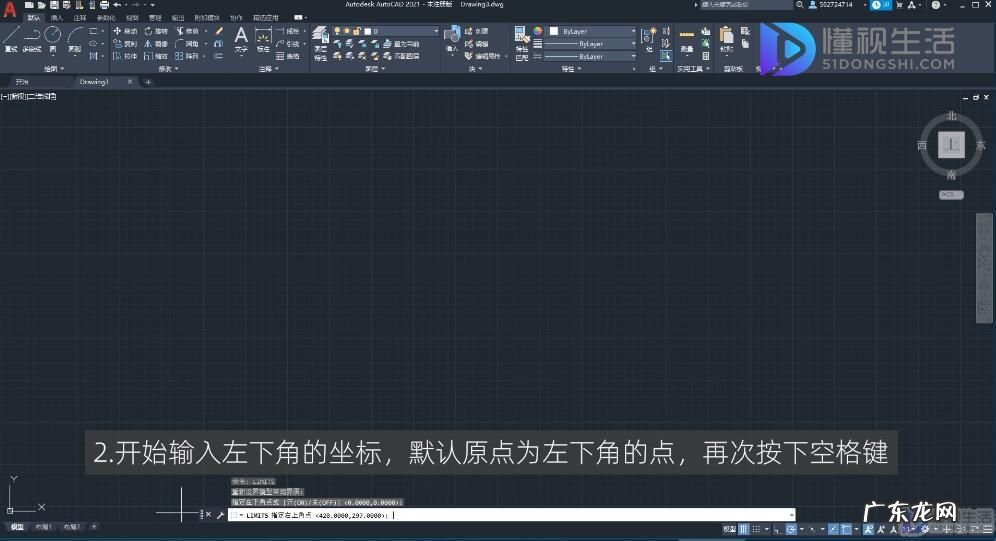Click the Undo arrow
The height and width of the screenshot is (541, 996).
tap(117, 5)
